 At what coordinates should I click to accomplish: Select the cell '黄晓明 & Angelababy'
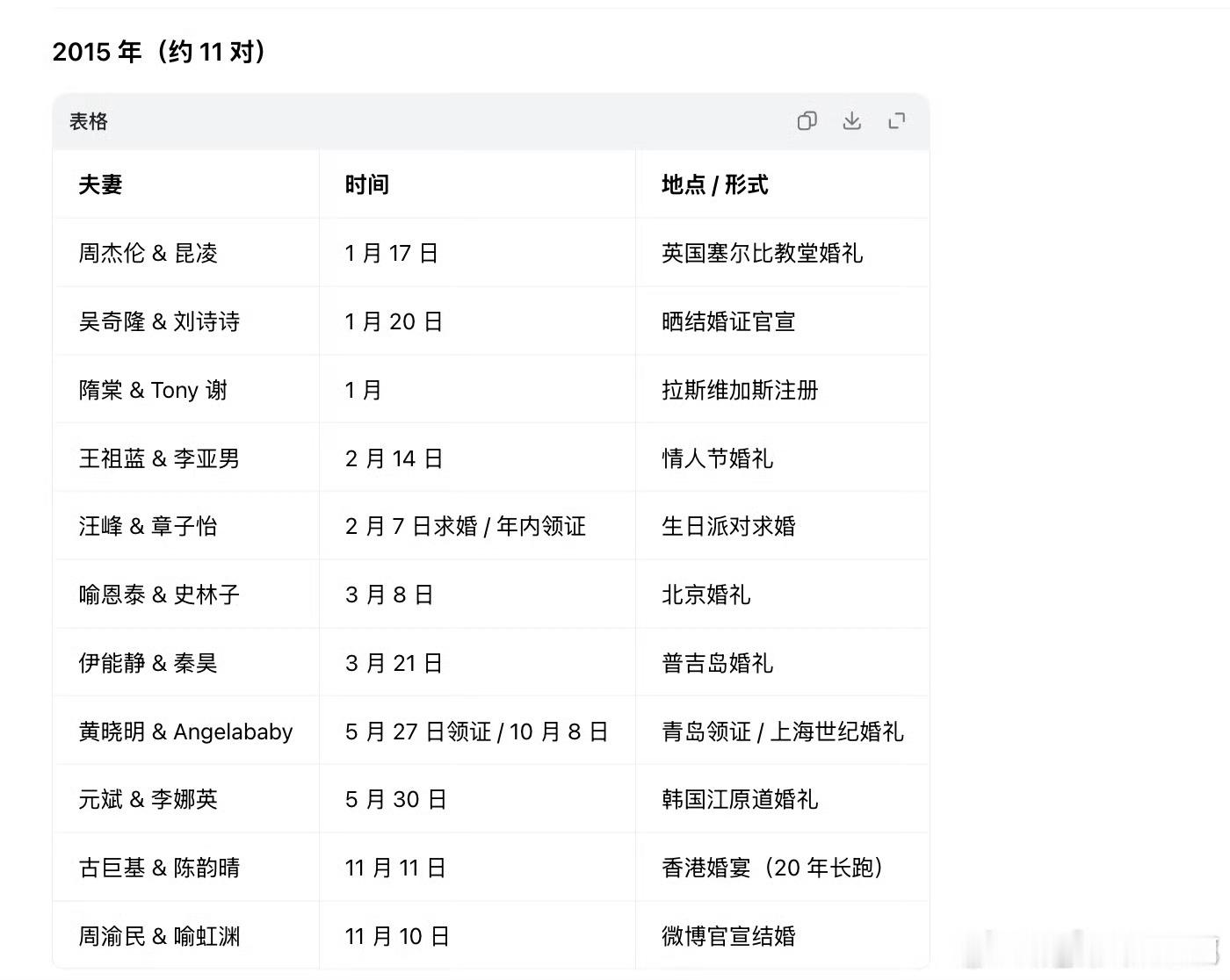coord(185,731)
